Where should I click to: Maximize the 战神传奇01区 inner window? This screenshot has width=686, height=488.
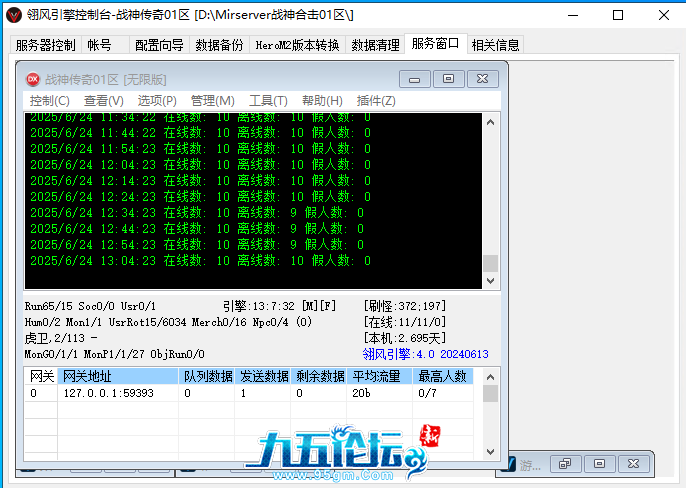tap(448, 79)
